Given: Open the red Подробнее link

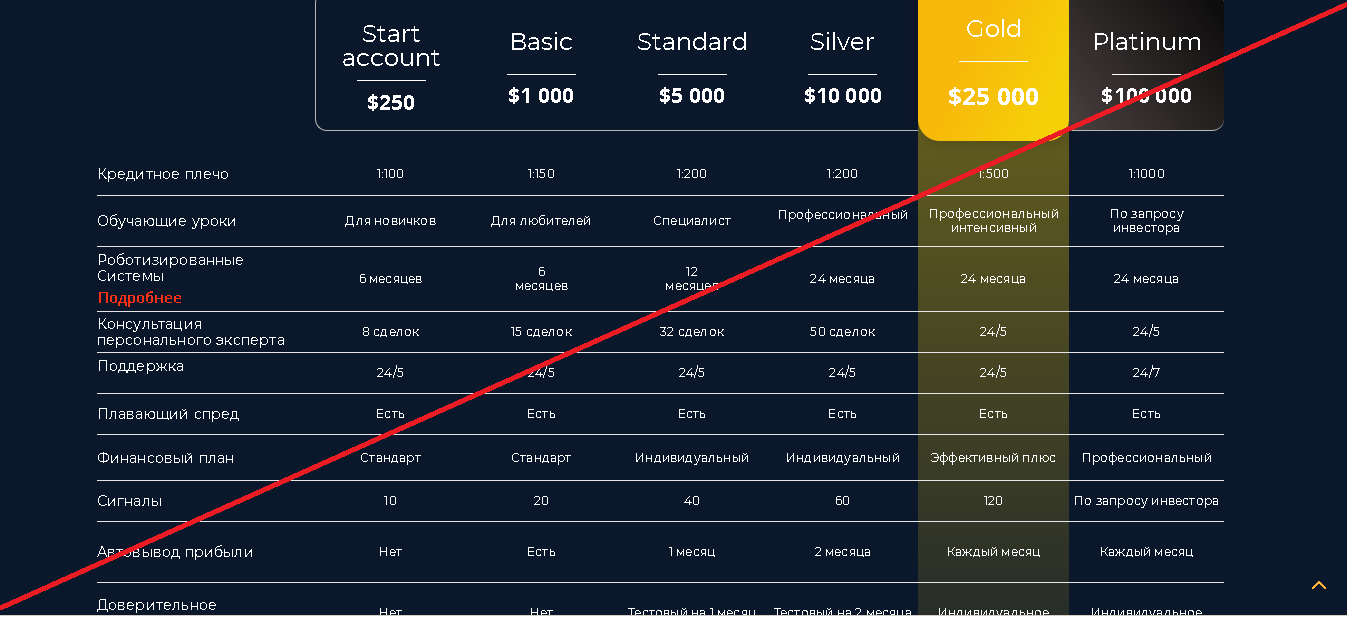Looking at the screenshot, I should pos(140,298).
